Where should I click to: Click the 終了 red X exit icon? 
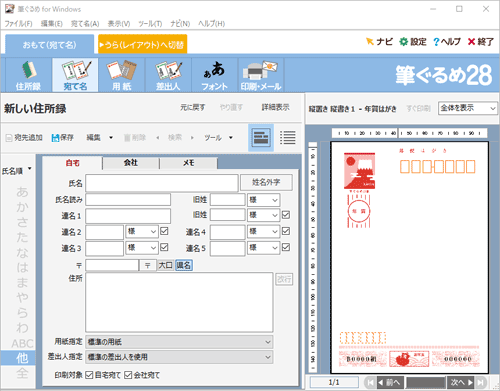pyautogui.click(x=471, y=42)
